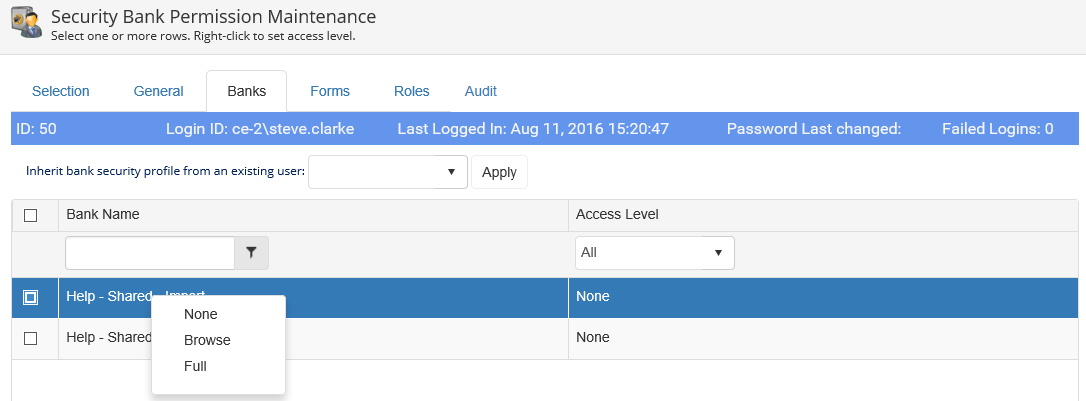Select 'Browse' access level in context menu
The width and height of the screenshot is (1086, 401).
207,340
